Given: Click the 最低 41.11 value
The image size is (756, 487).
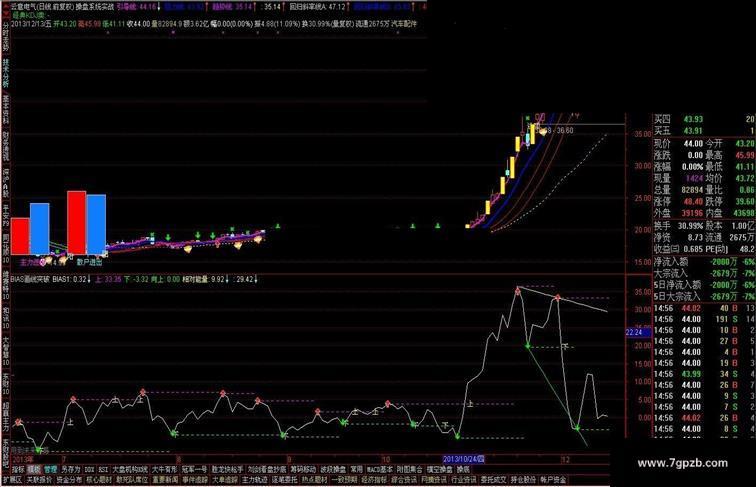Looking at the screenshot, I should click(745, 166).
